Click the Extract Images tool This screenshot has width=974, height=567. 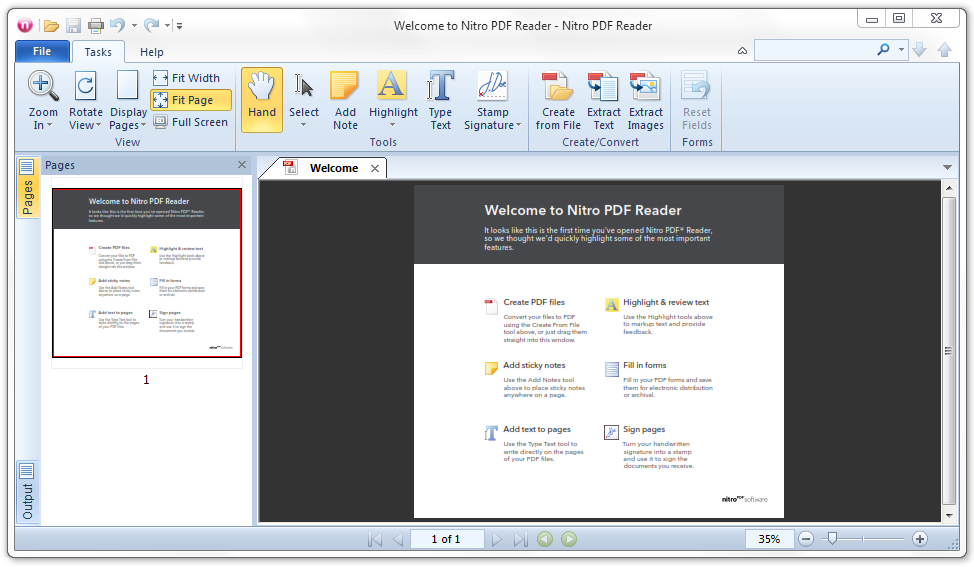[x=645, y=101]
